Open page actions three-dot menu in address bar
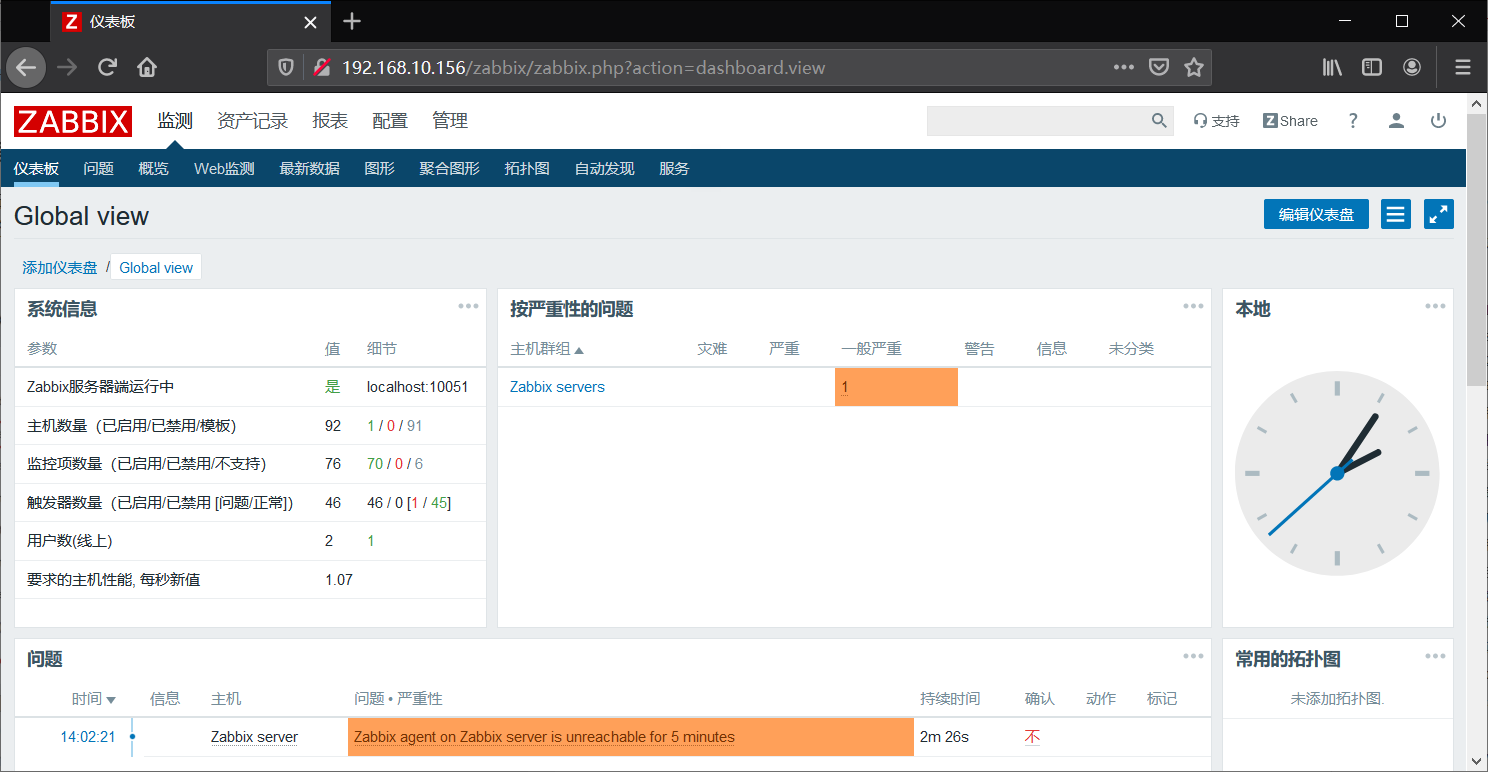 coord(1124,68)
